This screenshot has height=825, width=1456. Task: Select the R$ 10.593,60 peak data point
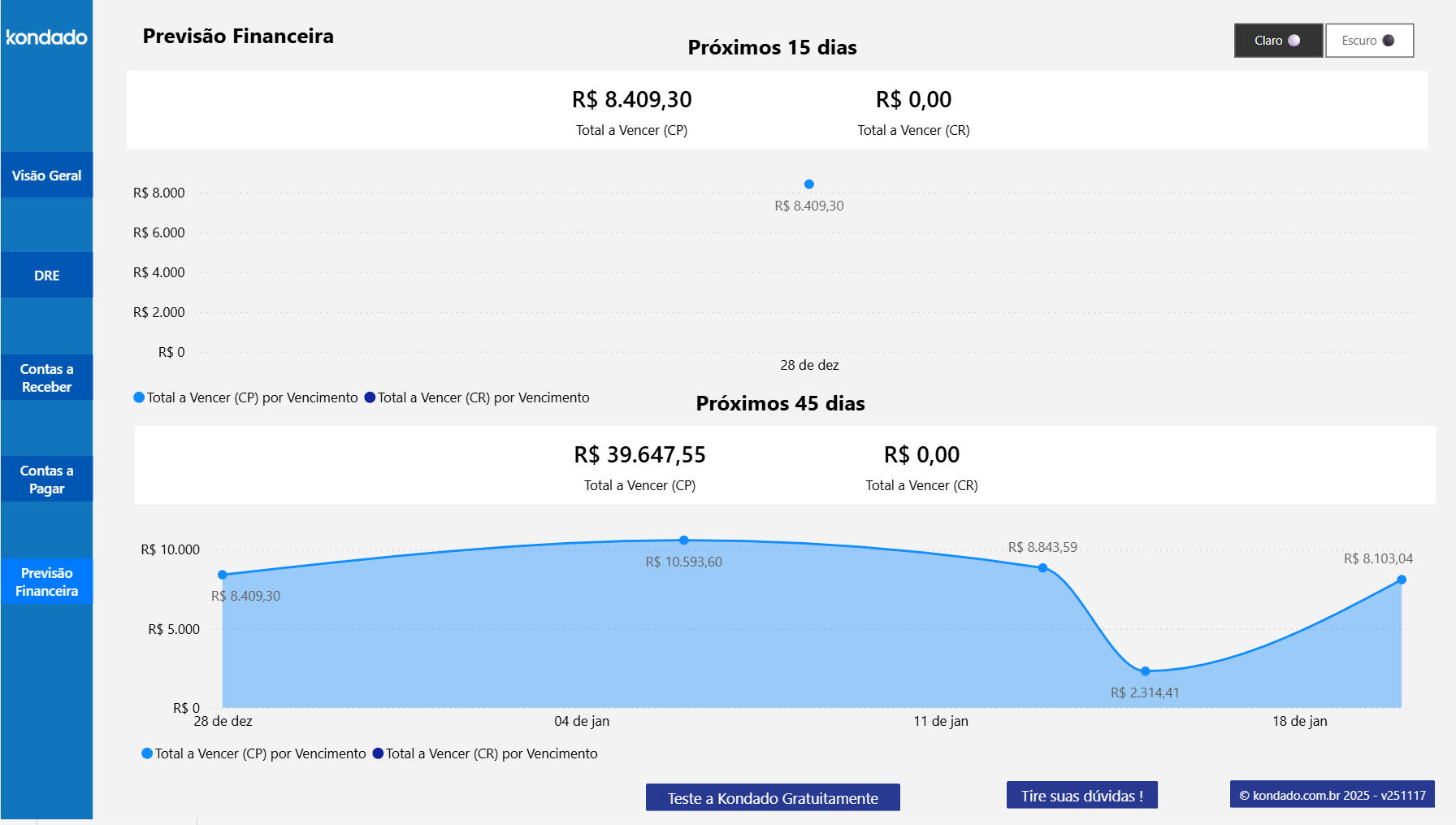683,539
